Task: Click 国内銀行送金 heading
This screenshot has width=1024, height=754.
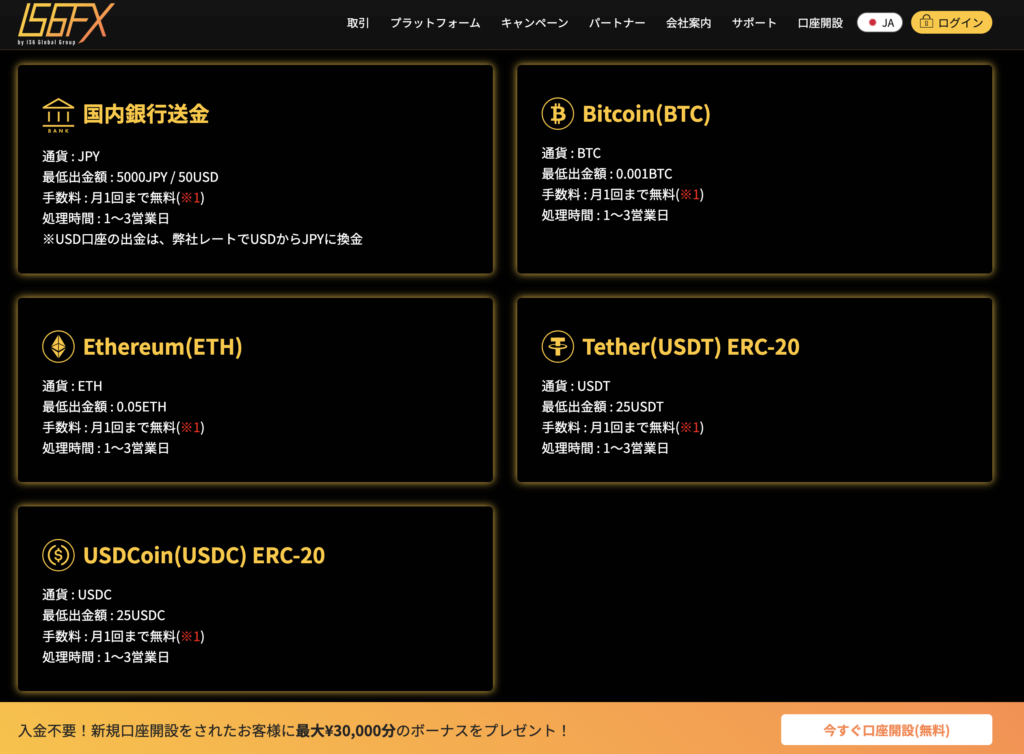Action: (x=146, y=114)
